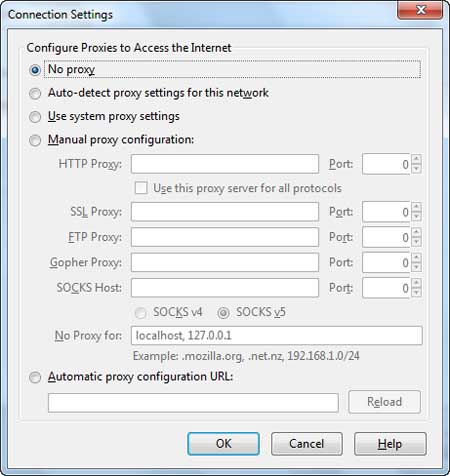The height and width of the screenshot is (476, 450).
Task: Focus the FTP Proxy input field
Action: 225,237
